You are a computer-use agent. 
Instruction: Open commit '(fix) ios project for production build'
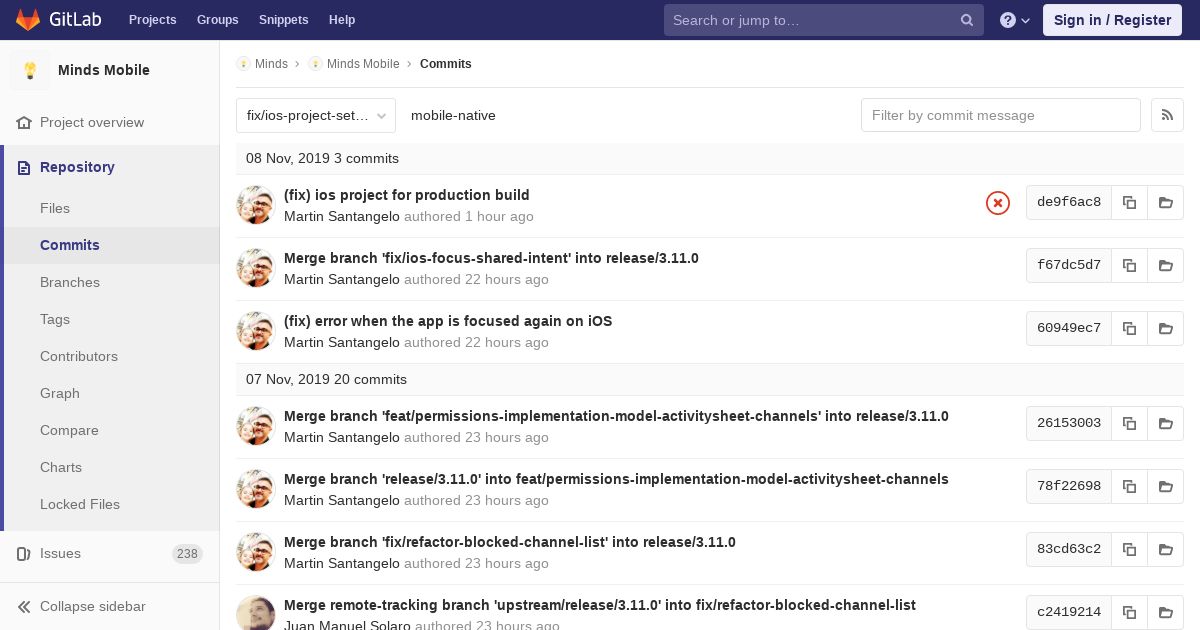tap(406, 195)
